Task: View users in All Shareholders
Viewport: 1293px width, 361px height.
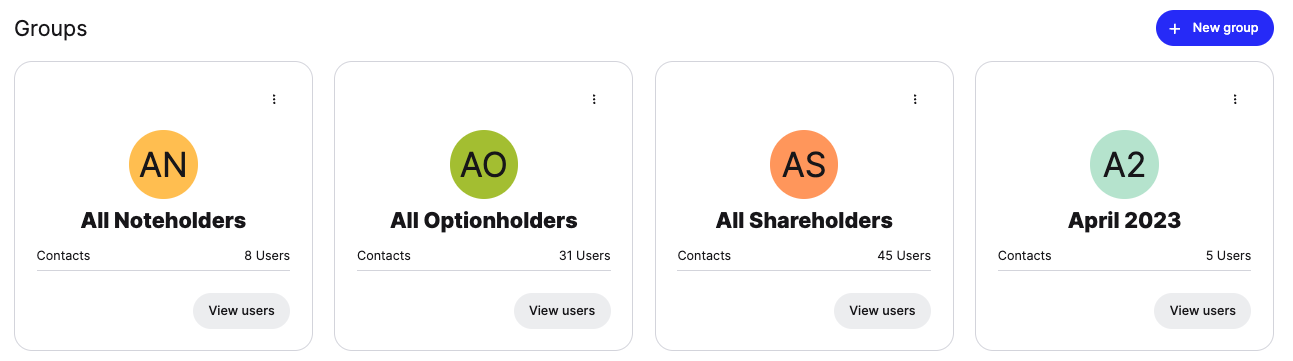Action: (x=882, y=310)
